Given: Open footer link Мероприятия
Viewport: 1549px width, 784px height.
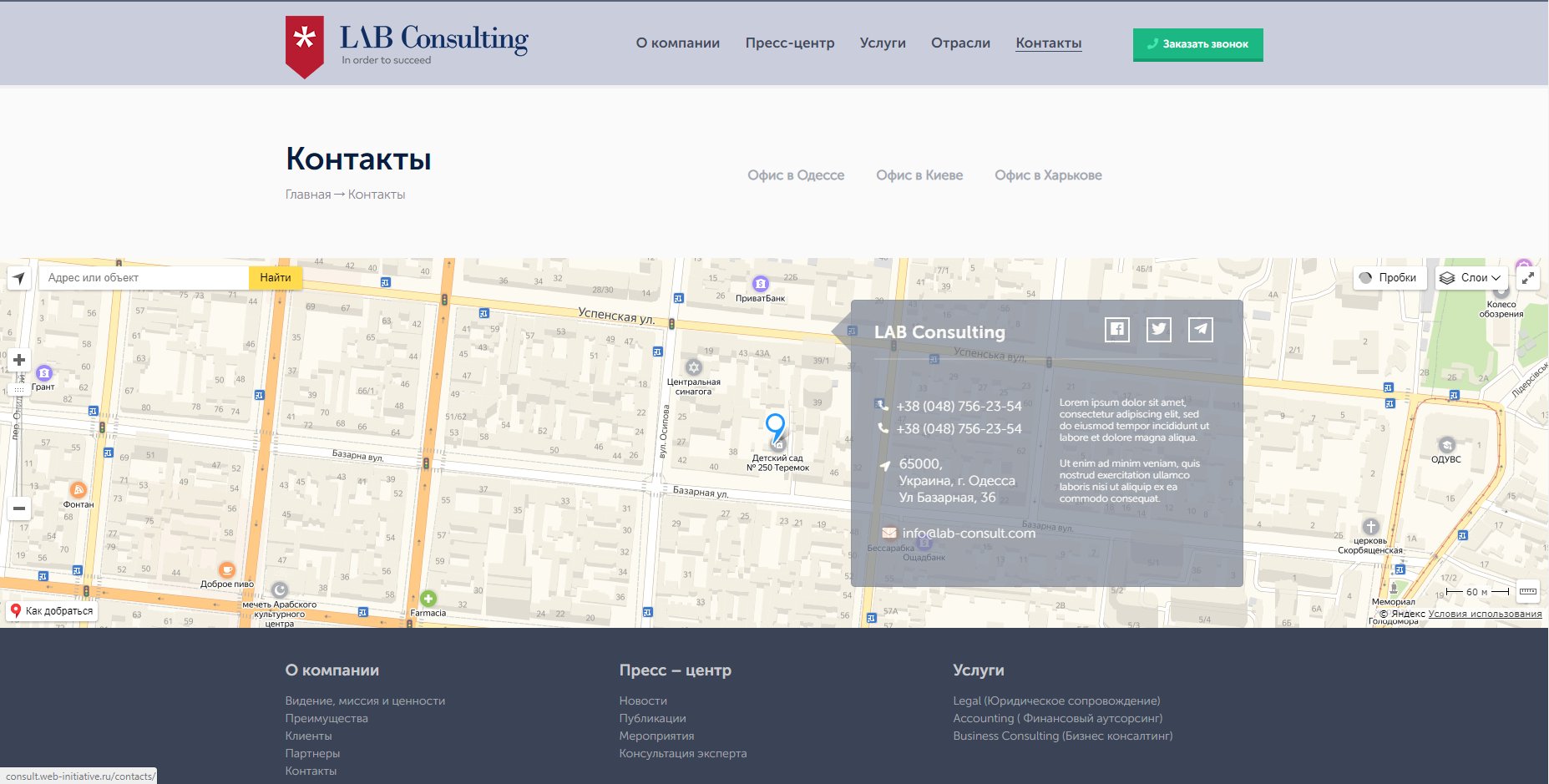Looking at the screenshot, I should 656,736.
